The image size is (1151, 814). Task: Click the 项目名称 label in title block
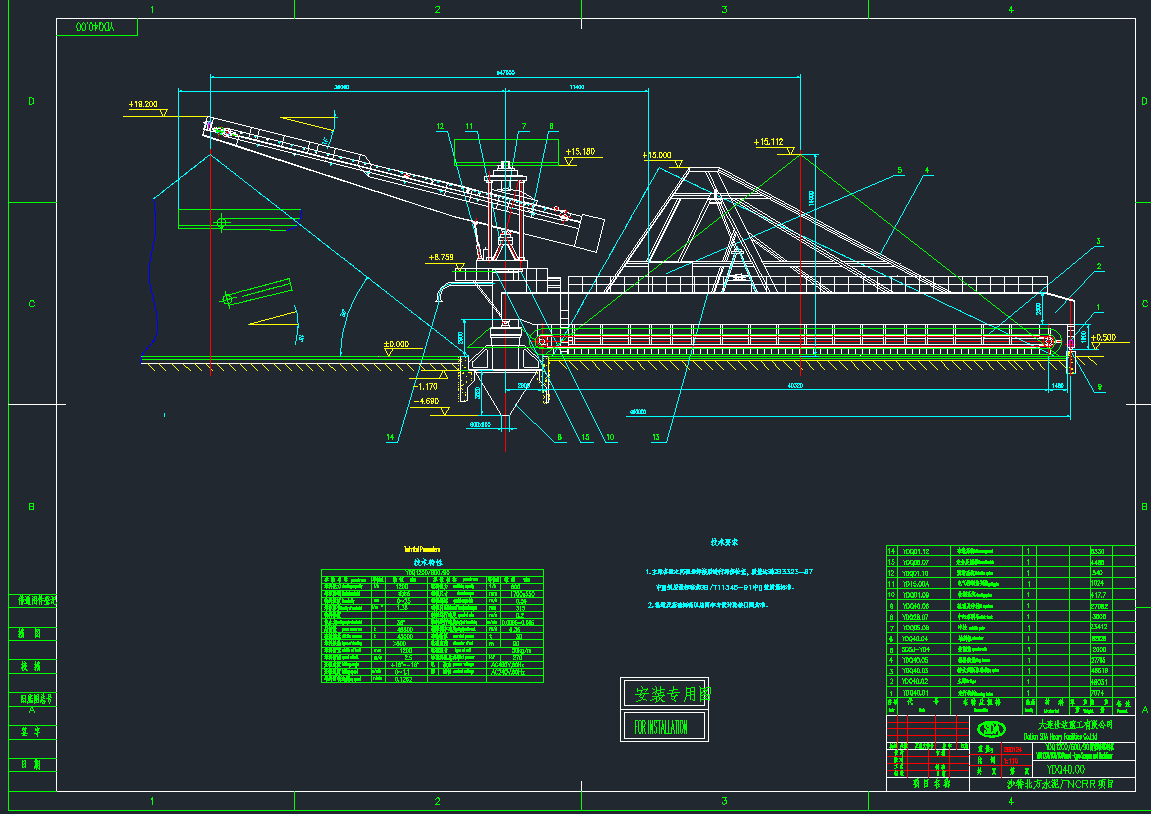tap(932, 784)
